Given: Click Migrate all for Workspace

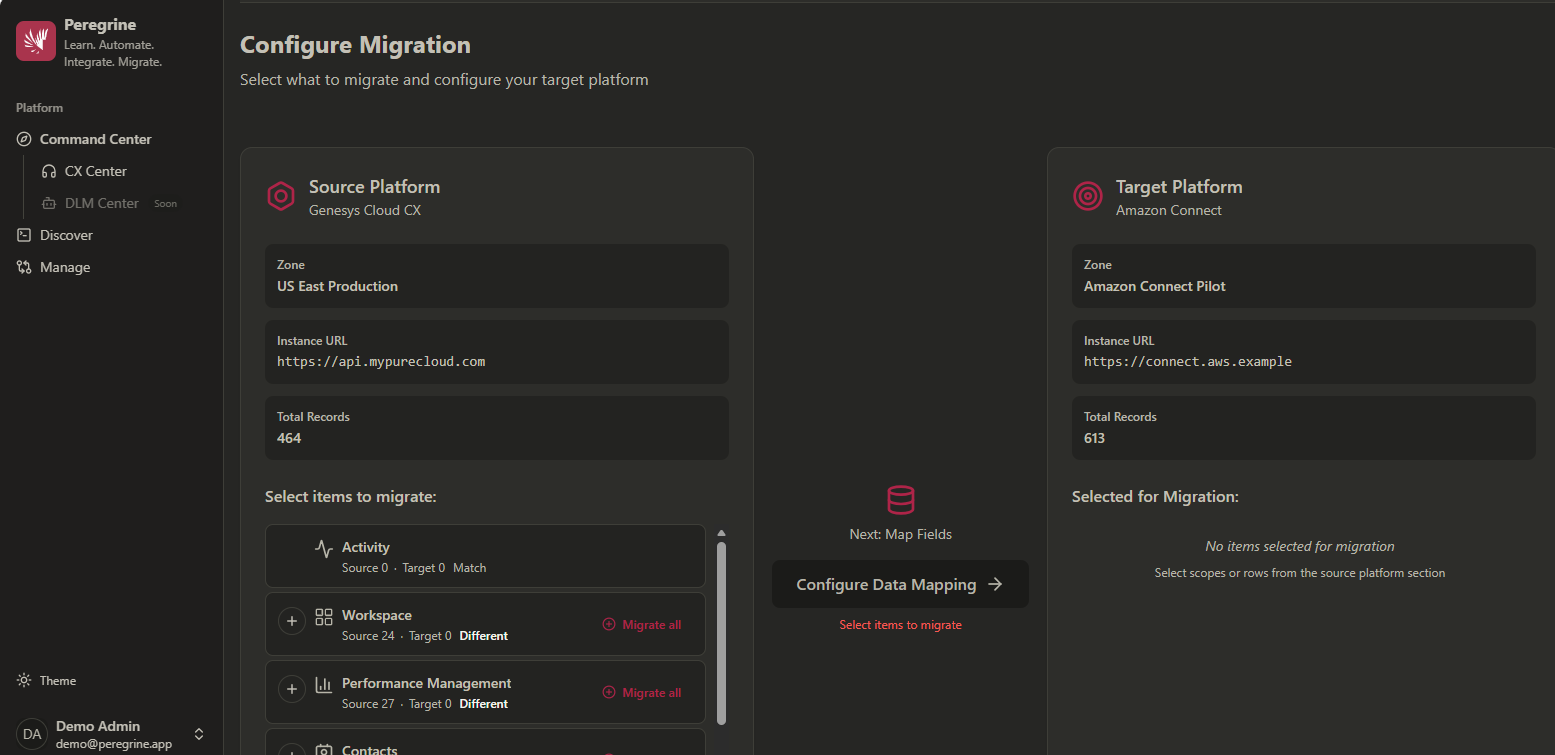Looking at the screenshot, I should tap(642, 624).
